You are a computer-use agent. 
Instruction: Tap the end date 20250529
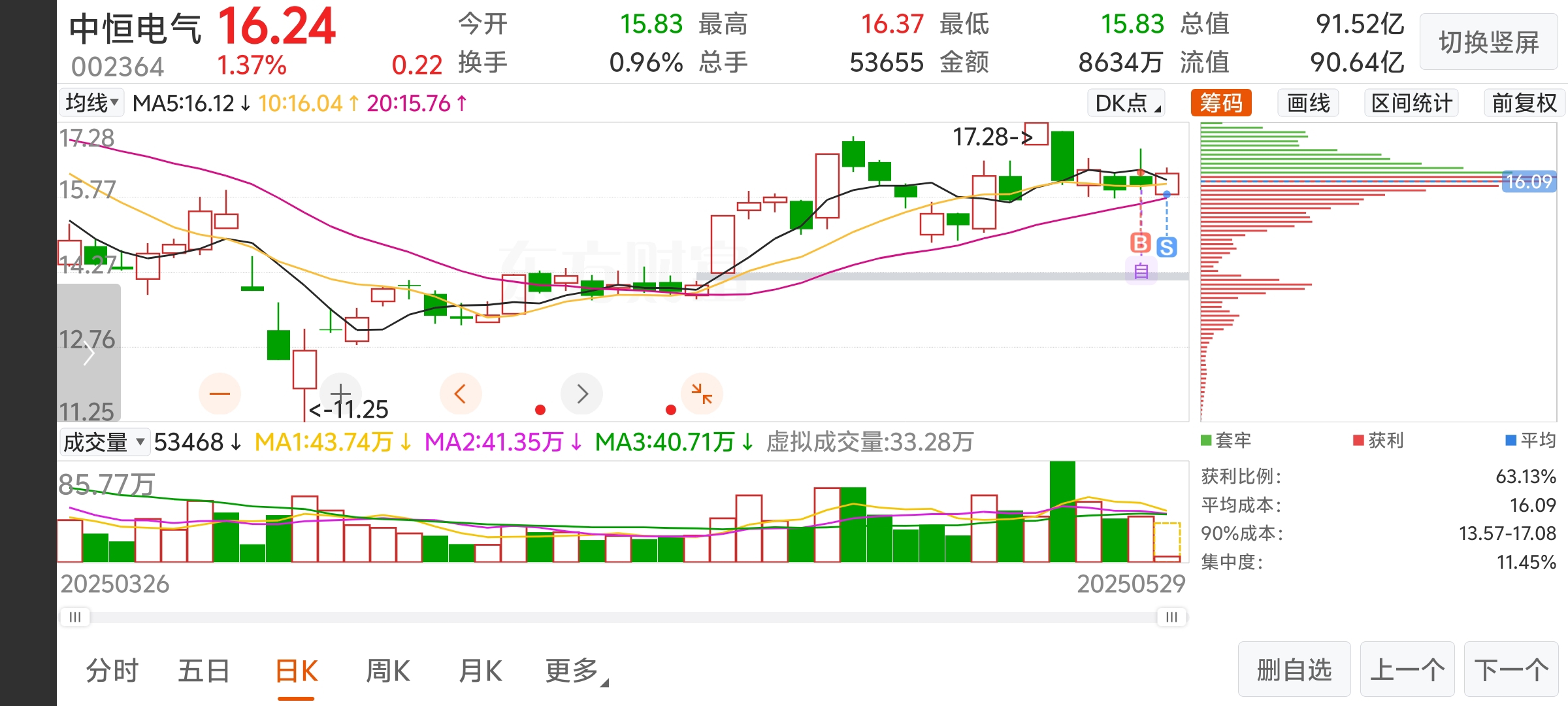click(1131, 584)
